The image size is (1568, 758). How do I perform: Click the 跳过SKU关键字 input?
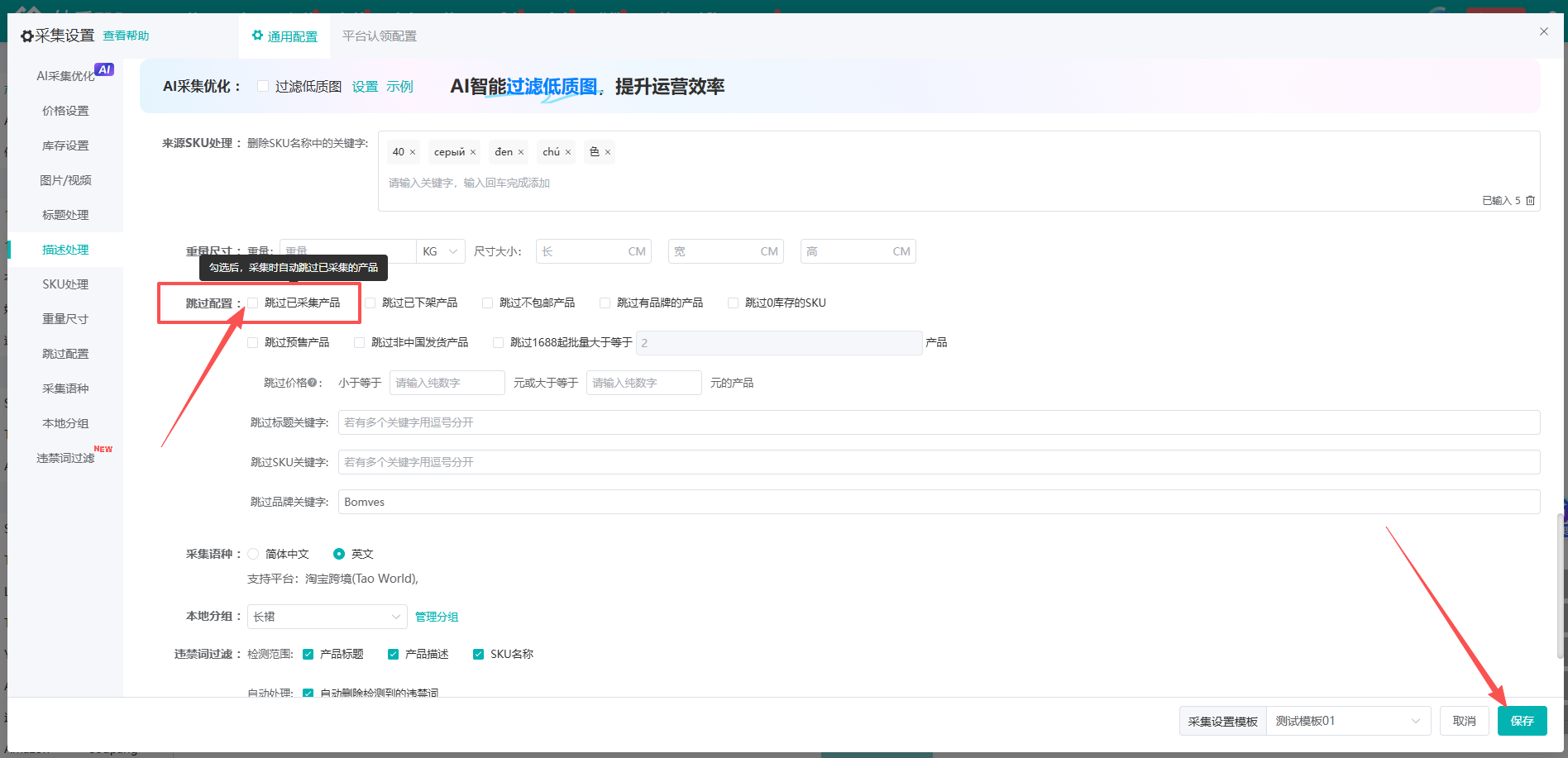tap(939, 462)
